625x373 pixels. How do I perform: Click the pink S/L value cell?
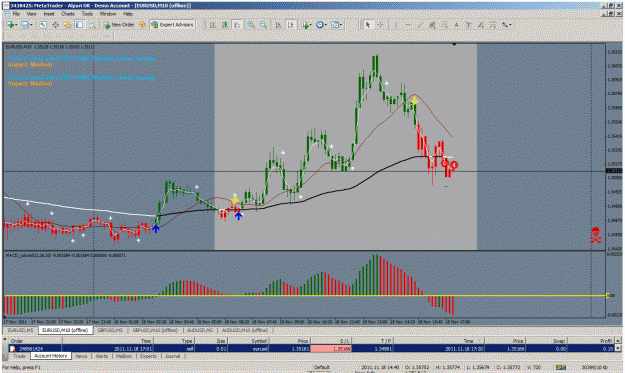pyautogui.click(x=331, y=349)
